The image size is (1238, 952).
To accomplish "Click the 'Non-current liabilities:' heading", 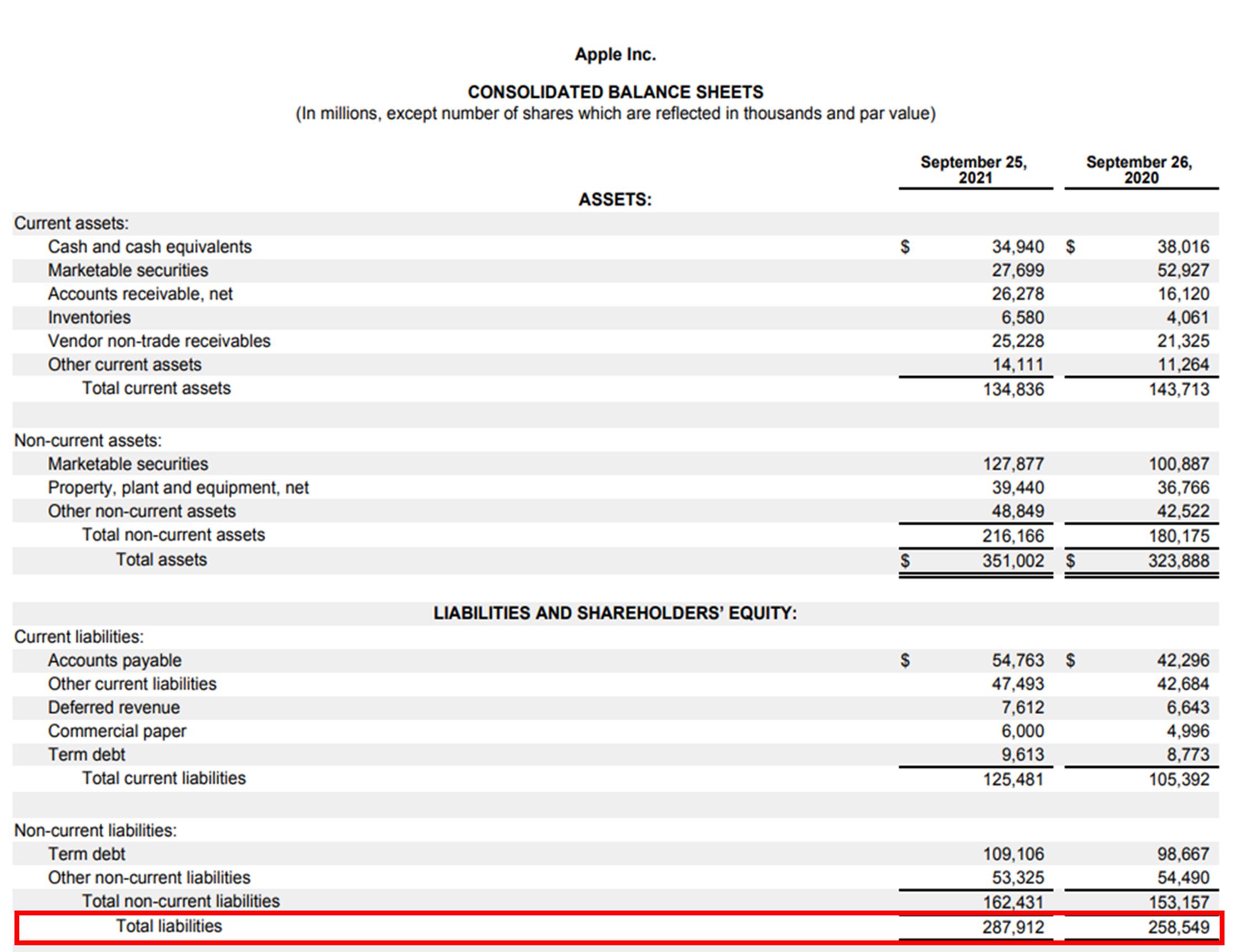I will coord(95,831).
